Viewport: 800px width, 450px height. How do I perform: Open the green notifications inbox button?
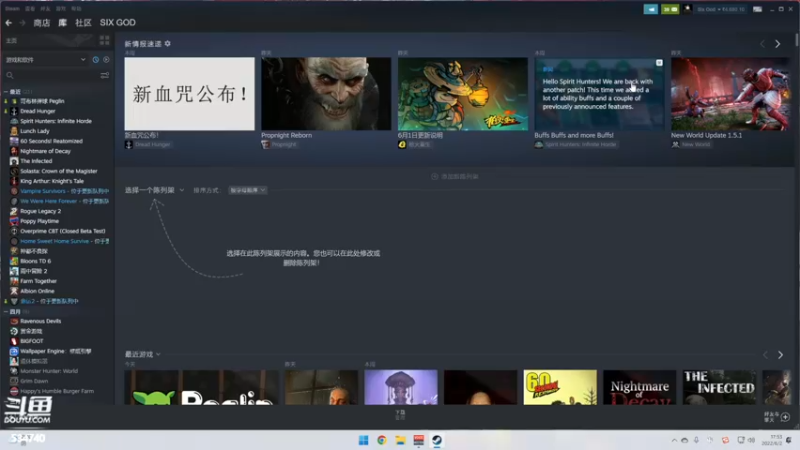[670, 9]
